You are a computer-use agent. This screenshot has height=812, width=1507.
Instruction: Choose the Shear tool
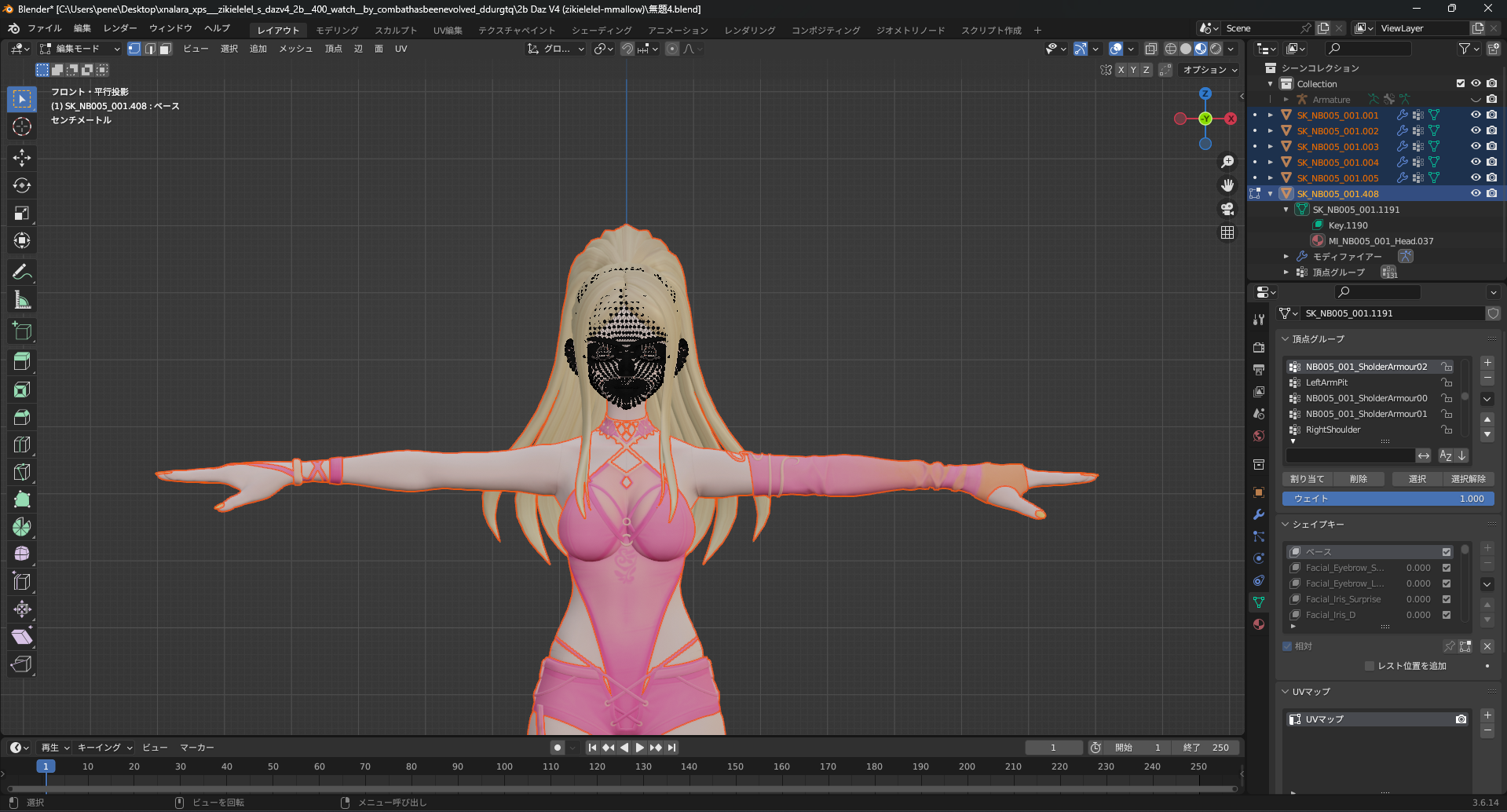[x=22, y=637]
